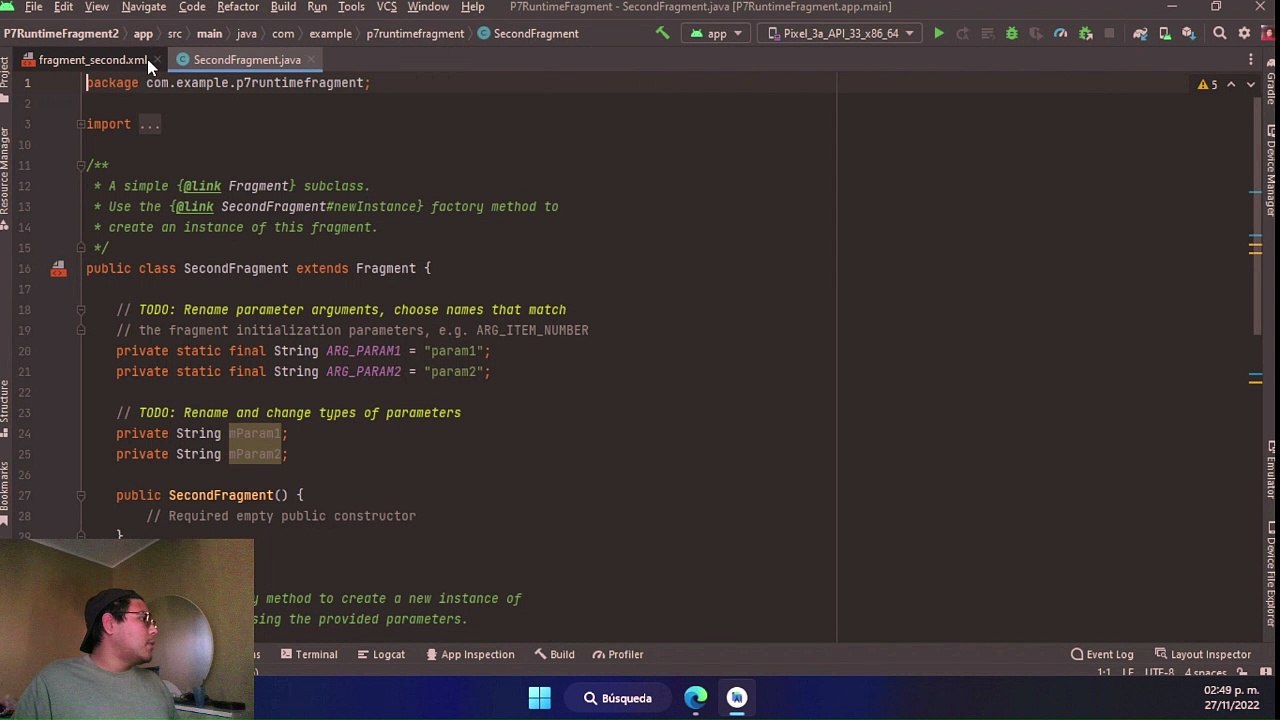Open the Device Manager toolbar icon
Screen dimensions: 1280x720
(x=1164, y=34)
